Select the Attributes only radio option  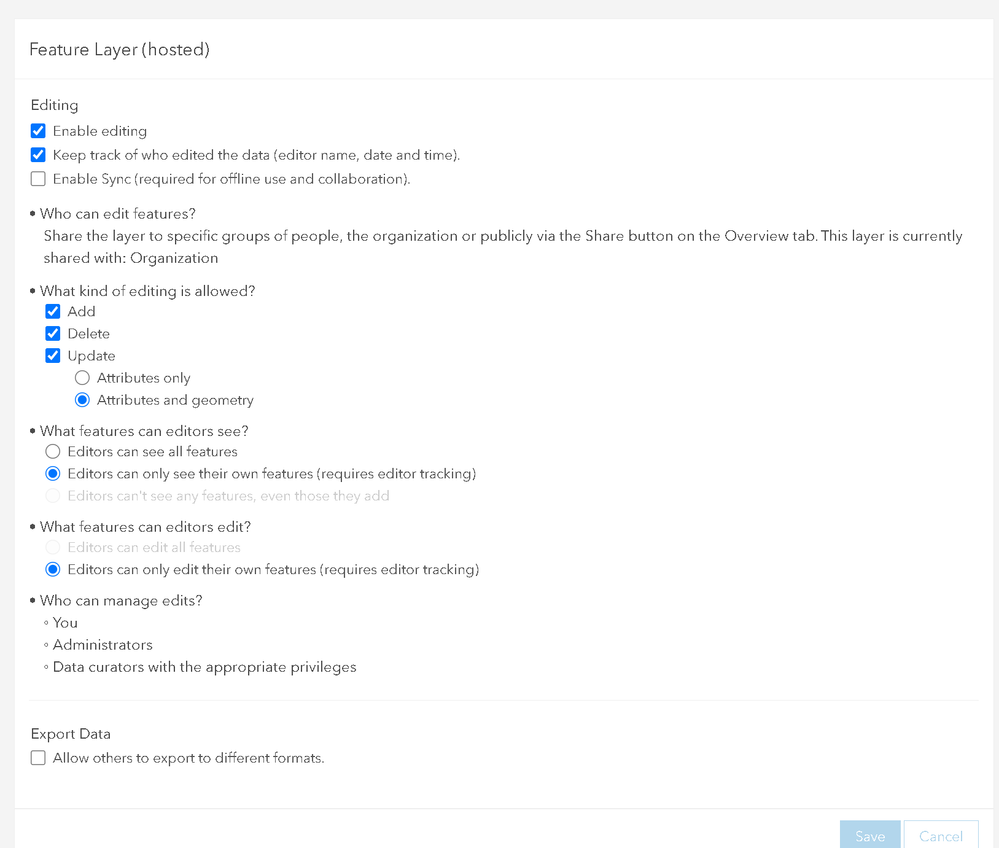click(x=83, y=378)
